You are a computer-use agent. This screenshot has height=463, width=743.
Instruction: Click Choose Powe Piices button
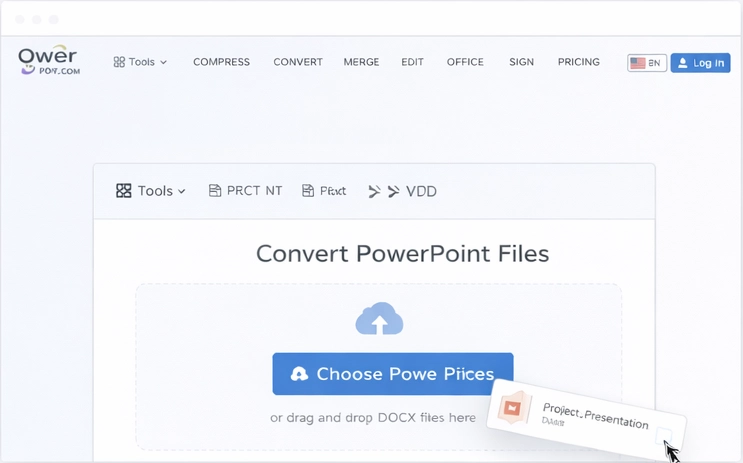click(x=393, y=374)
